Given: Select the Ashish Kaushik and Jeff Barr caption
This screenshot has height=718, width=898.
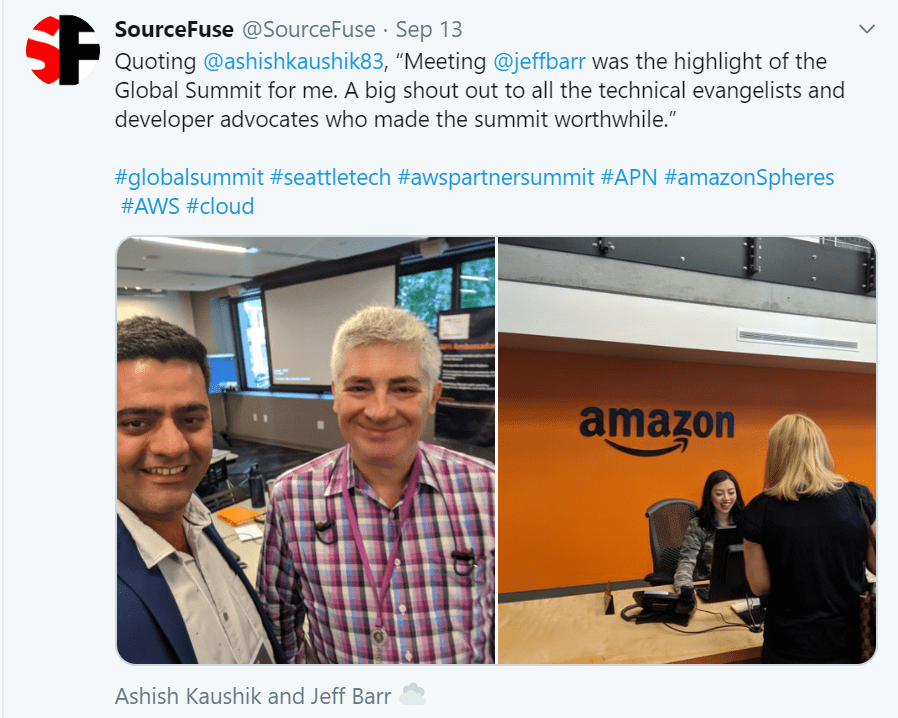Looking at the screenshot, I should pyautogui.click(x=253, y=696).
